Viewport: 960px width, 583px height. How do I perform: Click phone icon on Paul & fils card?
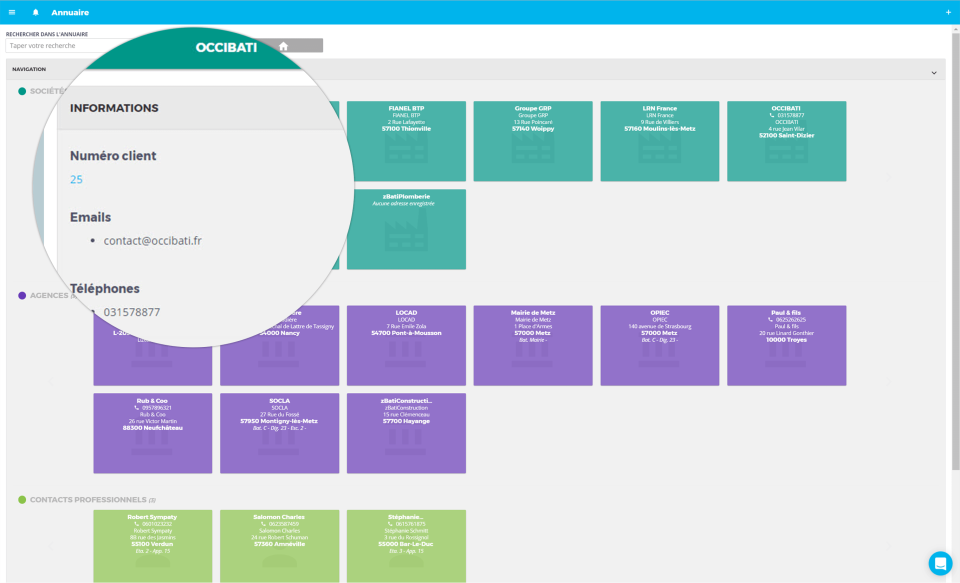coord(770,320)
